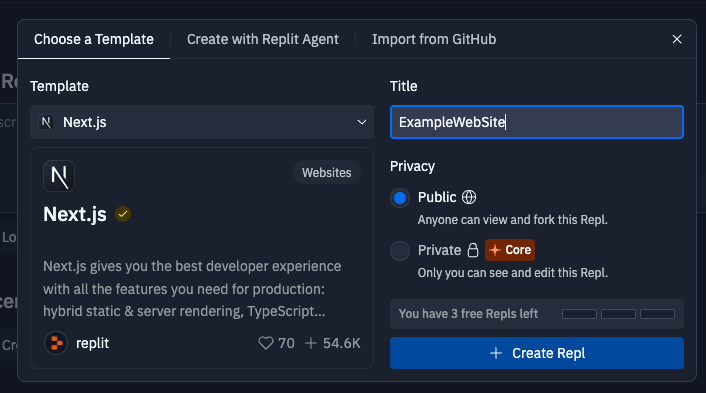Click the plus forks icon beside 54.6K

pos(311,343)
